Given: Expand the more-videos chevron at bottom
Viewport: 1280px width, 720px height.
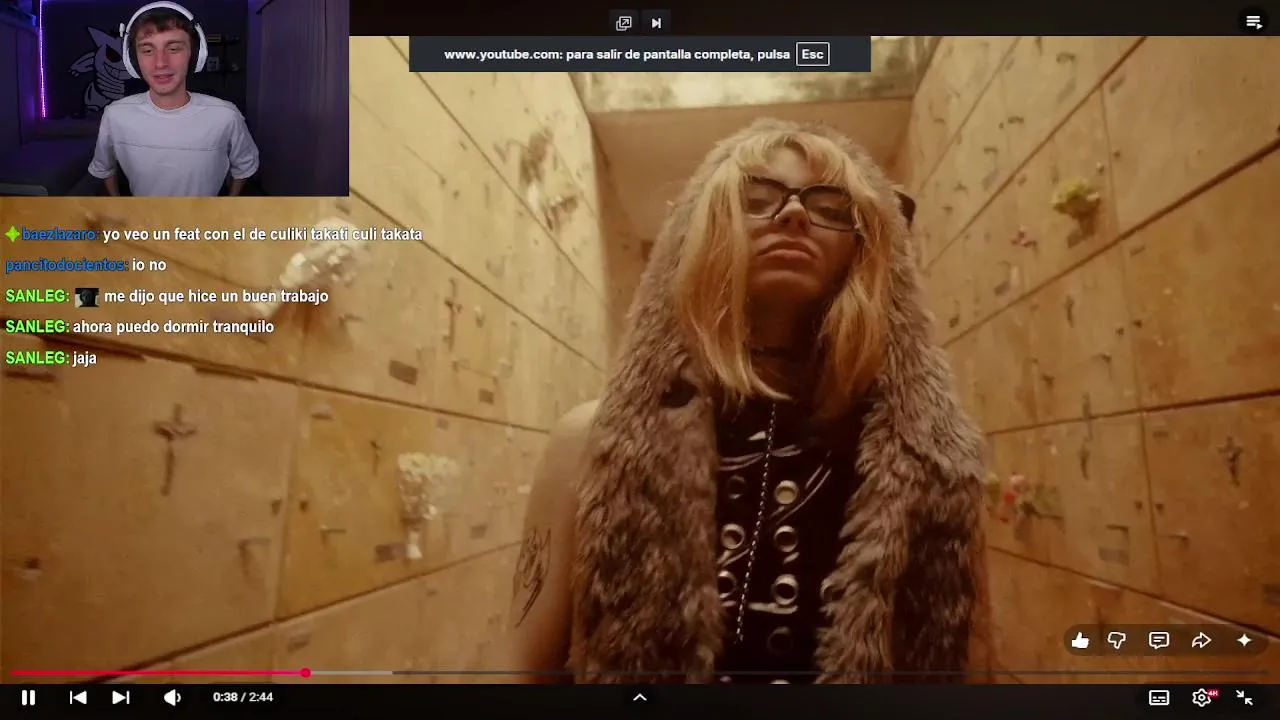Looking at the screenshot, I should [640, 697].
